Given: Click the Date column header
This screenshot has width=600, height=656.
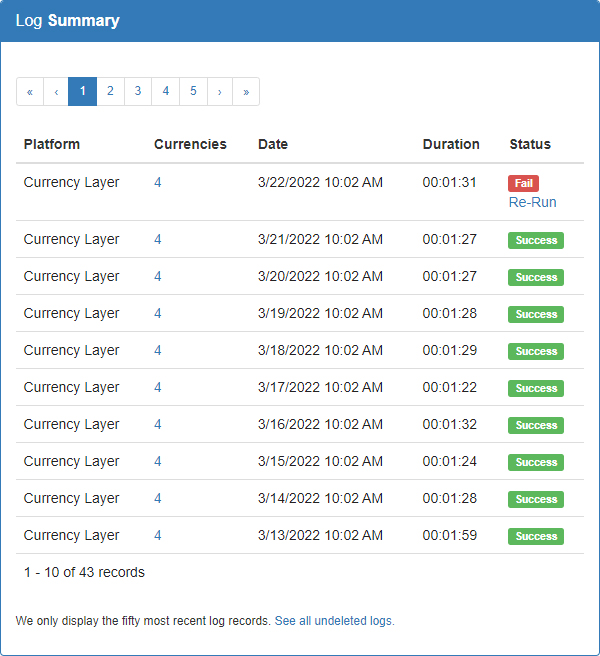Looking at the screenshot, I should click(x=273, y=144).
